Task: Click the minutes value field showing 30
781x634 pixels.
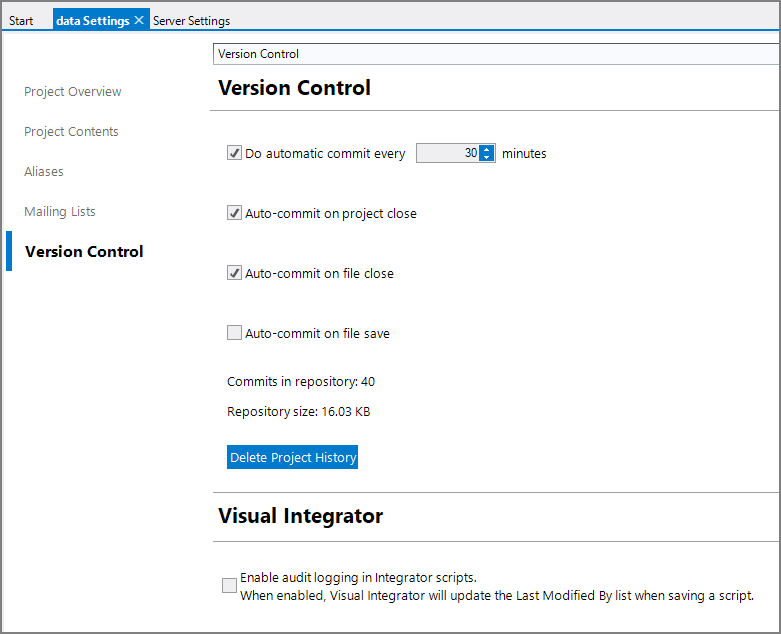Action: pos(448,153)
